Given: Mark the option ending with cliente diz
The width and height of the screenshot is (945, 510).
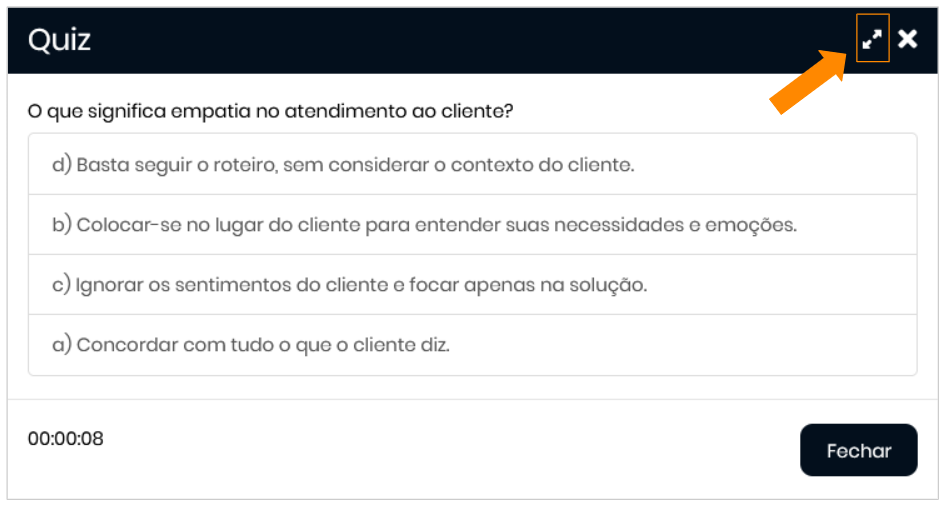Looking at the screenshot, I should point(251,345).
